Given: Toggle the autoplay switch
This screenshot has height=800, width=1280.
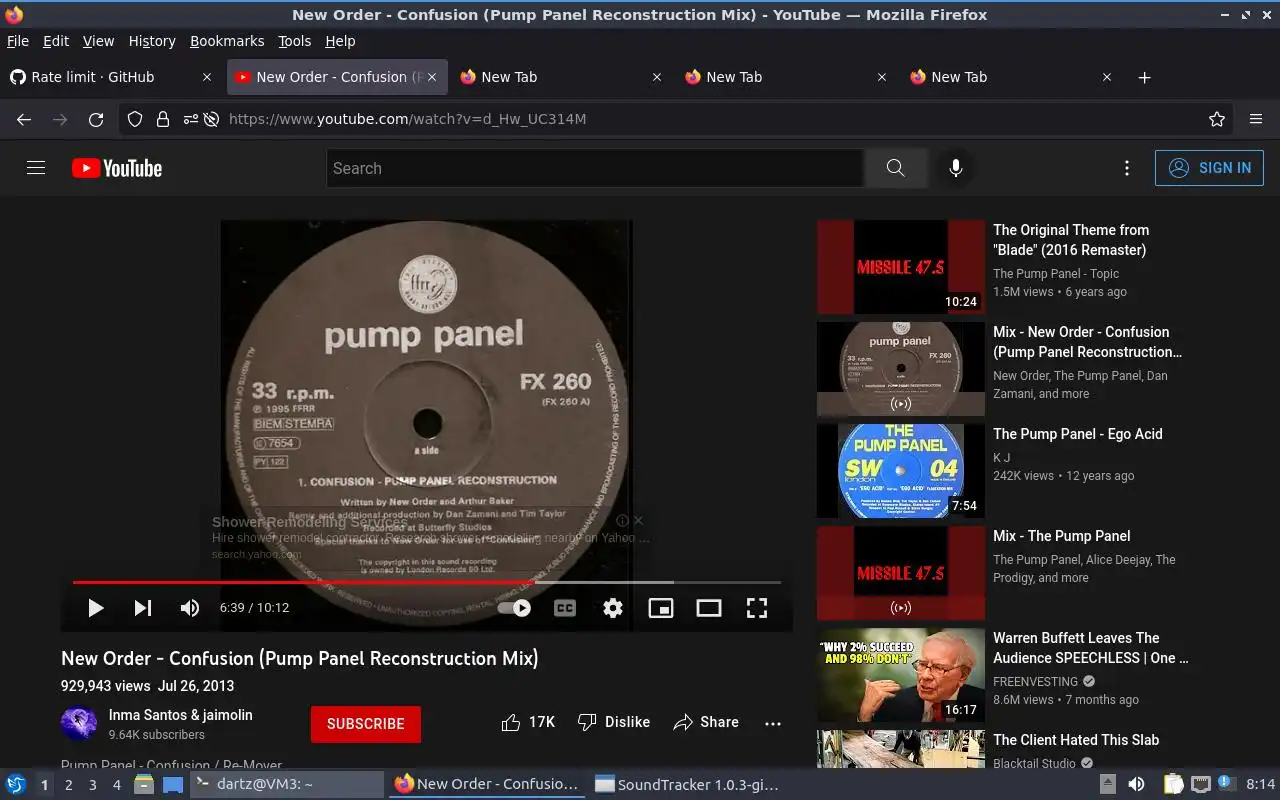Looking at the screenshot, I should [515, 608].
